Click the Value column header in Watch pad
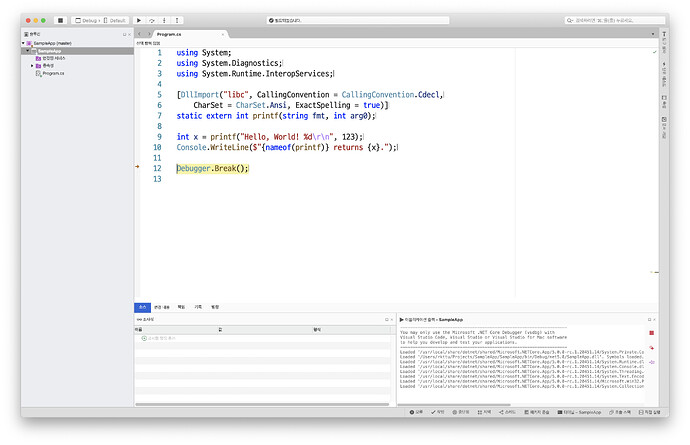The height and width of the screenshot is (445, 690). coord(265,329)
